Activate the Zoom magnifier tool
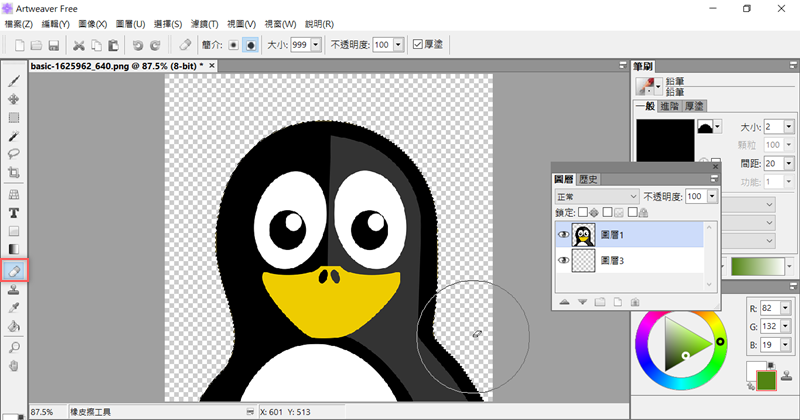 point(15,346)
